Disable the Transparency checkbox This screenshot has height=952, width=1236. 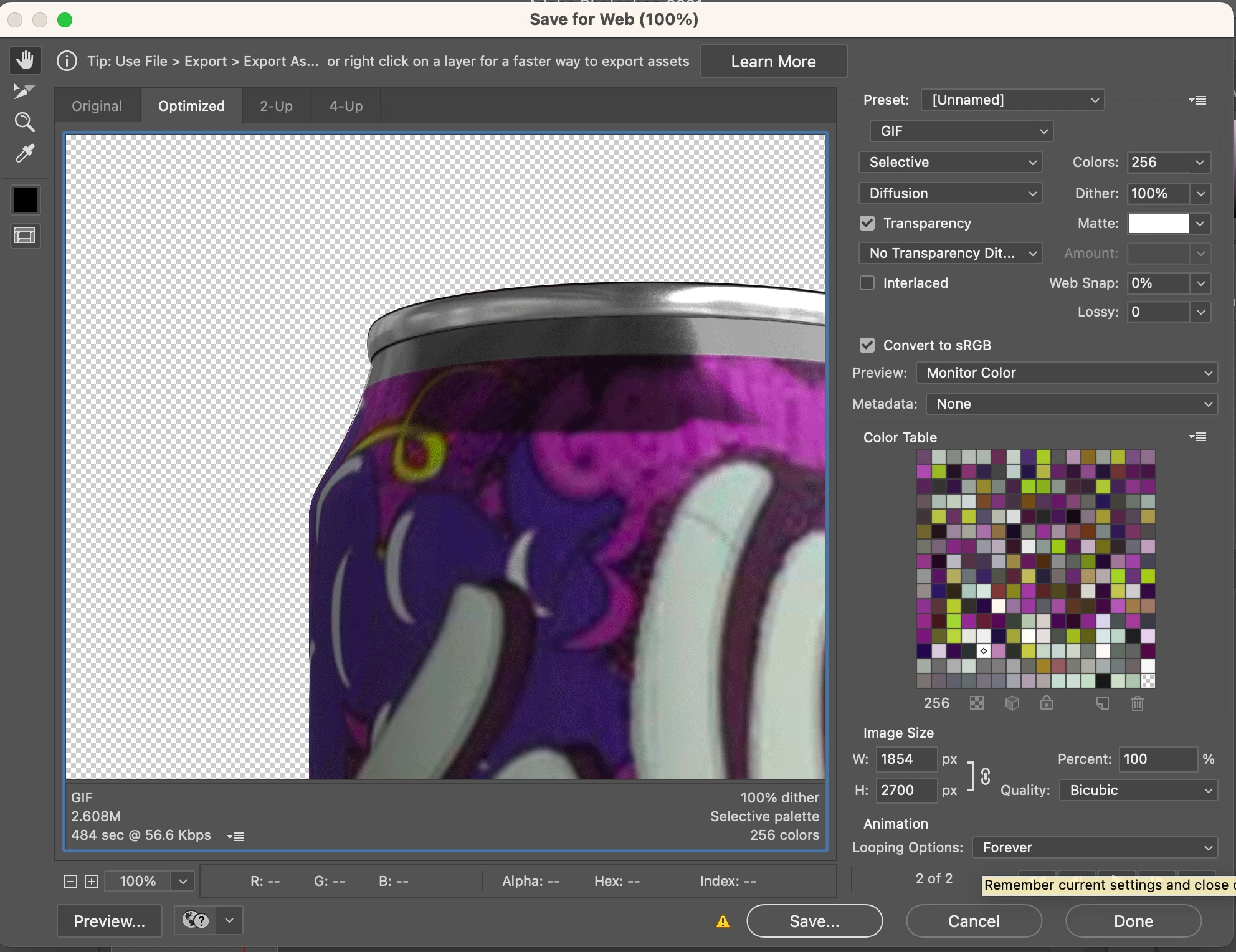click(867, 223)
